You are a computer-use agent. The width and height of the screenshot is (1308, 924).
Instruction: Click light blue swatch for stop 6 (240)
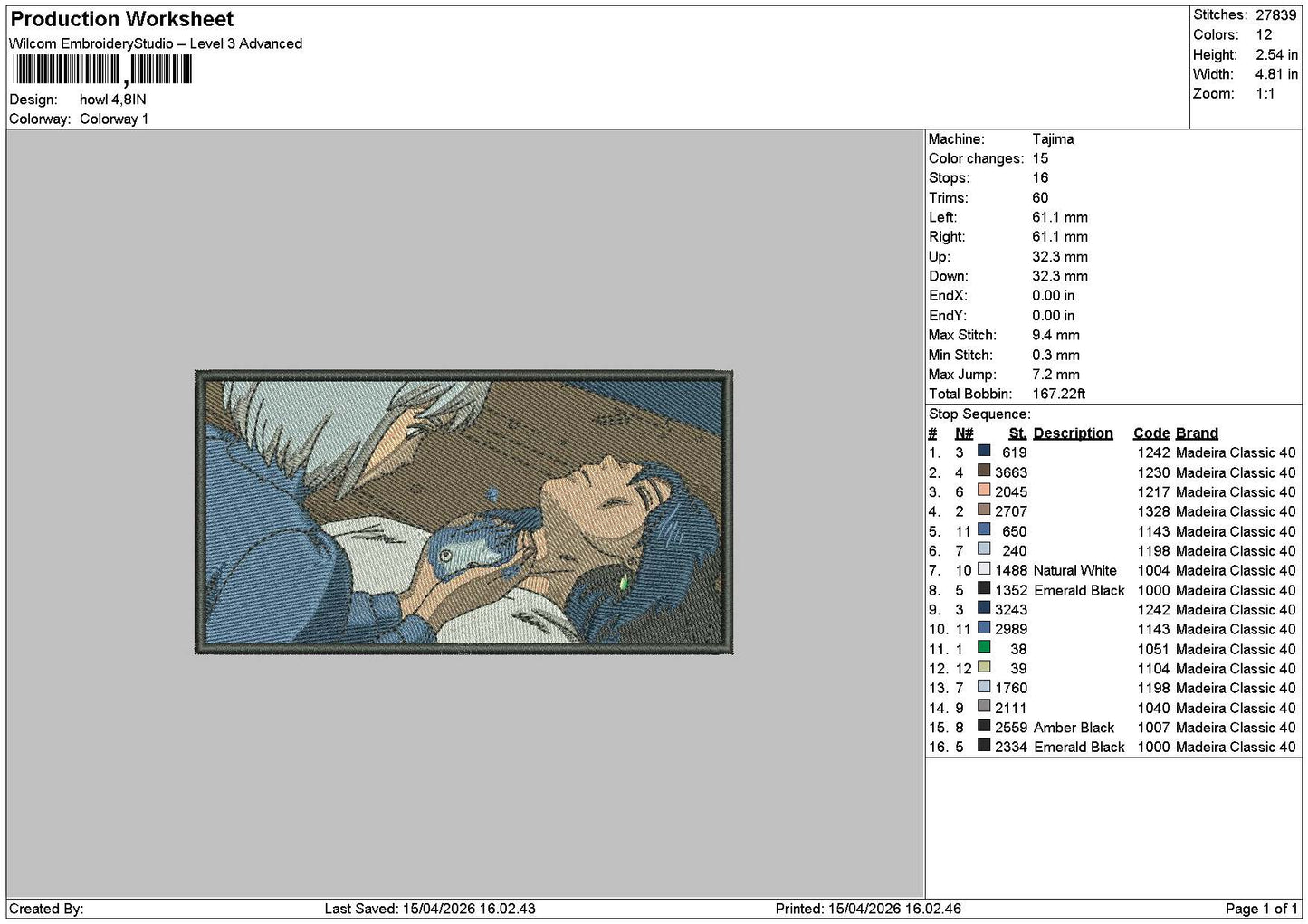tap(984, 550)
